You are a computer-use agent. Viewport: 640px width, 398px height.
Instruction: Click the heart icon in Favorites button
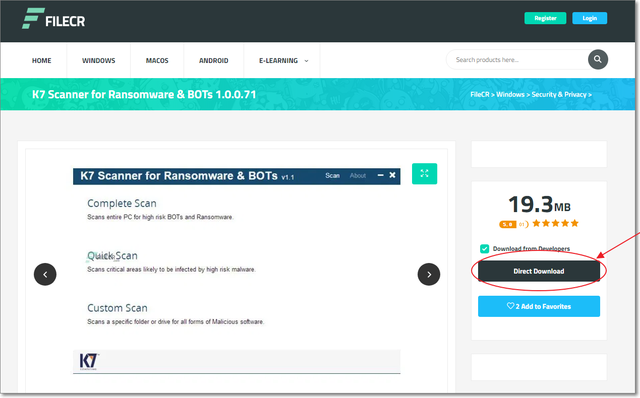[x=510, y=306]
